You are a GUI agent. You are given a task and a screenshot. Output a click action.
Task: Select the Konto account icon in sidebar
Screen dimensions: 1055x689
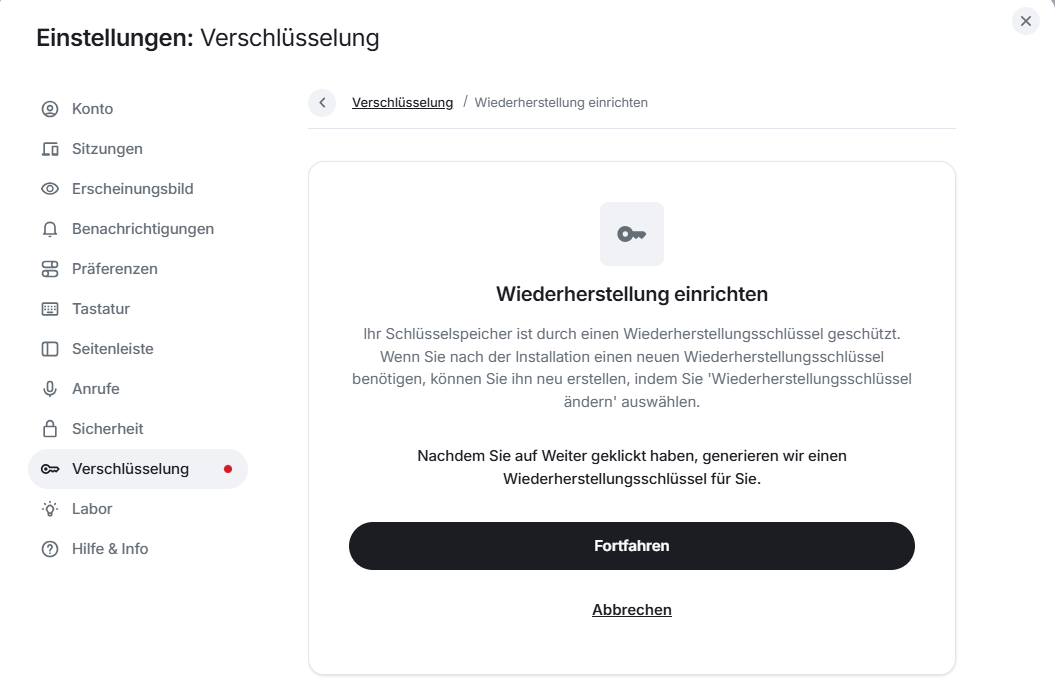(49, 108)
